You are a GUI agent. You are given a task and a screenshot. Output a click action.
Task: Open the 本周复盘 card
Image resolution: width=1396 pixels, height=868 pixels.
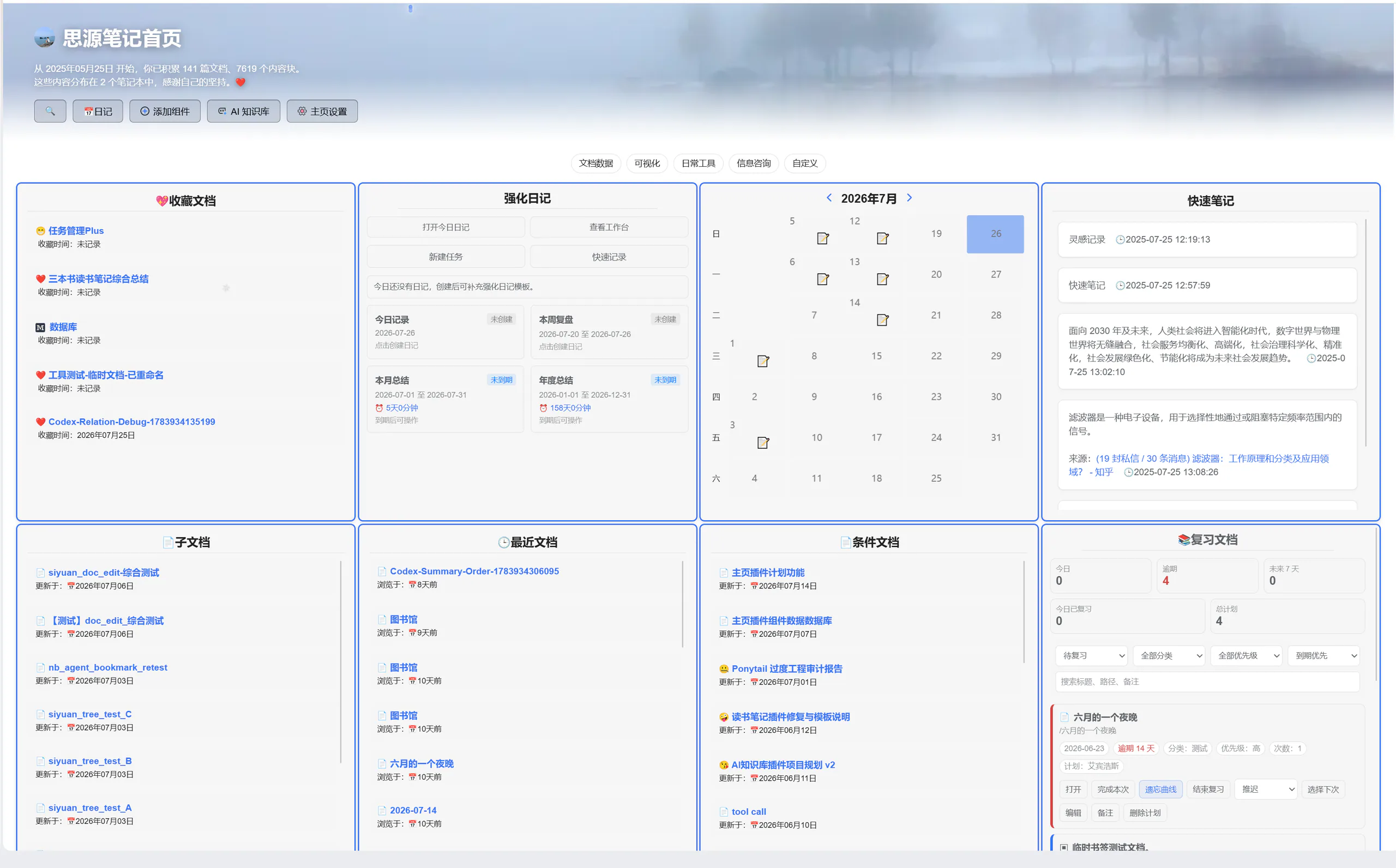coord(610,333)
